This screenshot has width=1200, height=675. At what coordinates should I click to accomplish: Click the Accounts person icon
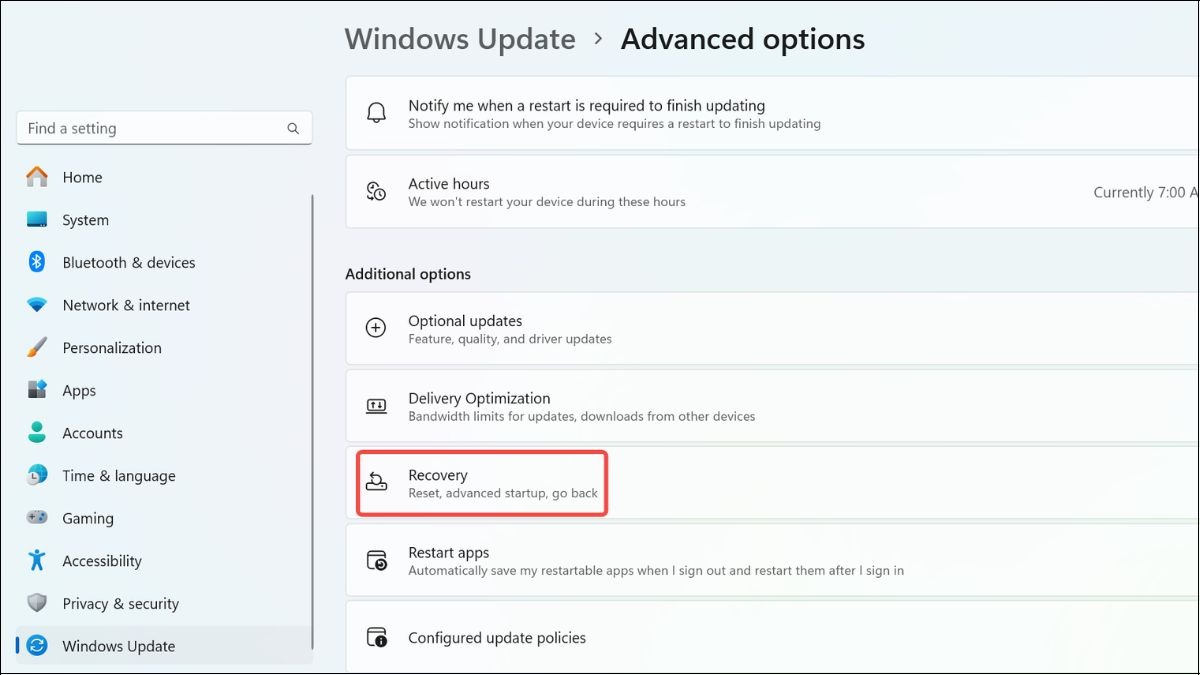pyautogui.click(x=37, y=433)
